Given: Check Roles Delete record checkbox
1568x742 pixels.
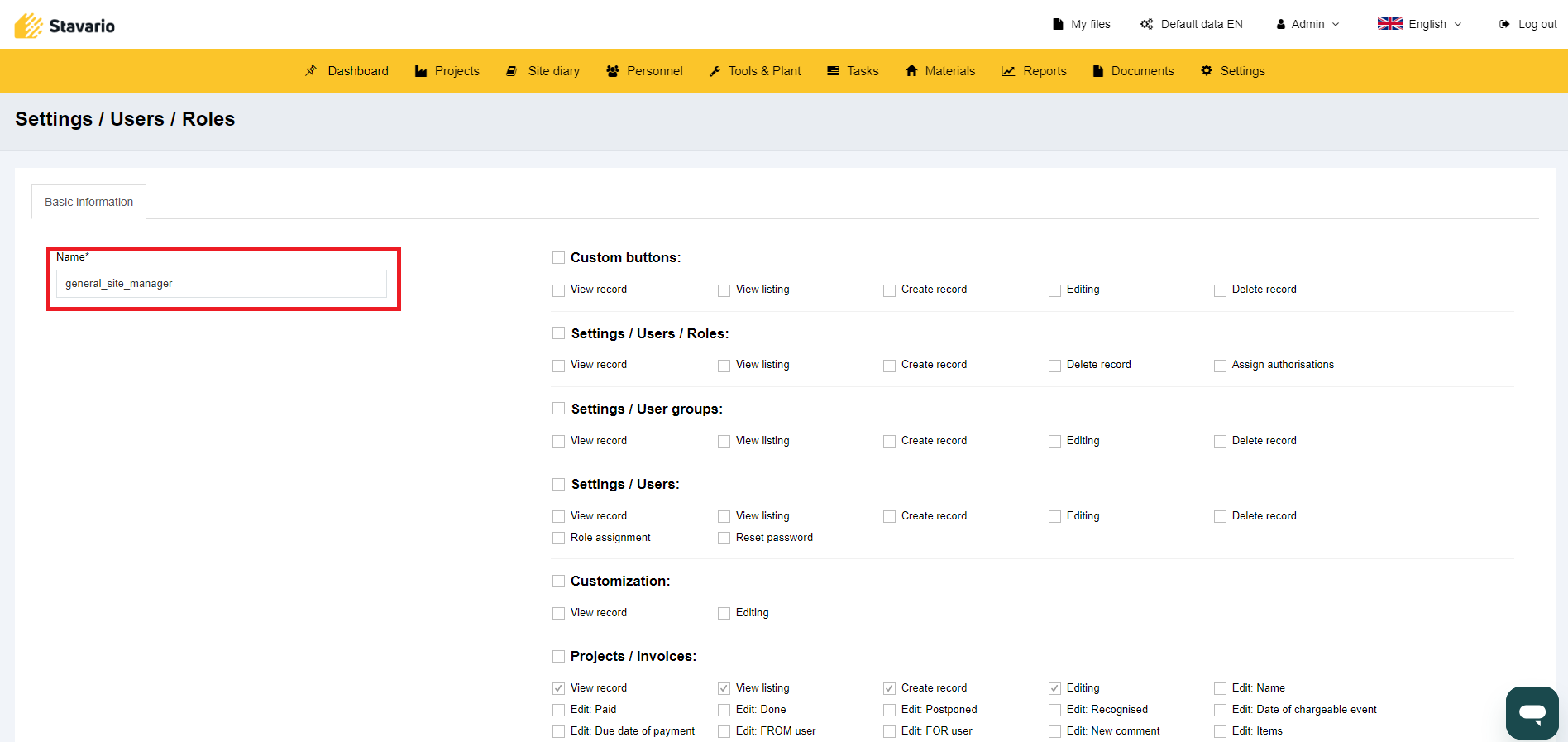Looking at the screenshot, I should (x=1054, y=366).
